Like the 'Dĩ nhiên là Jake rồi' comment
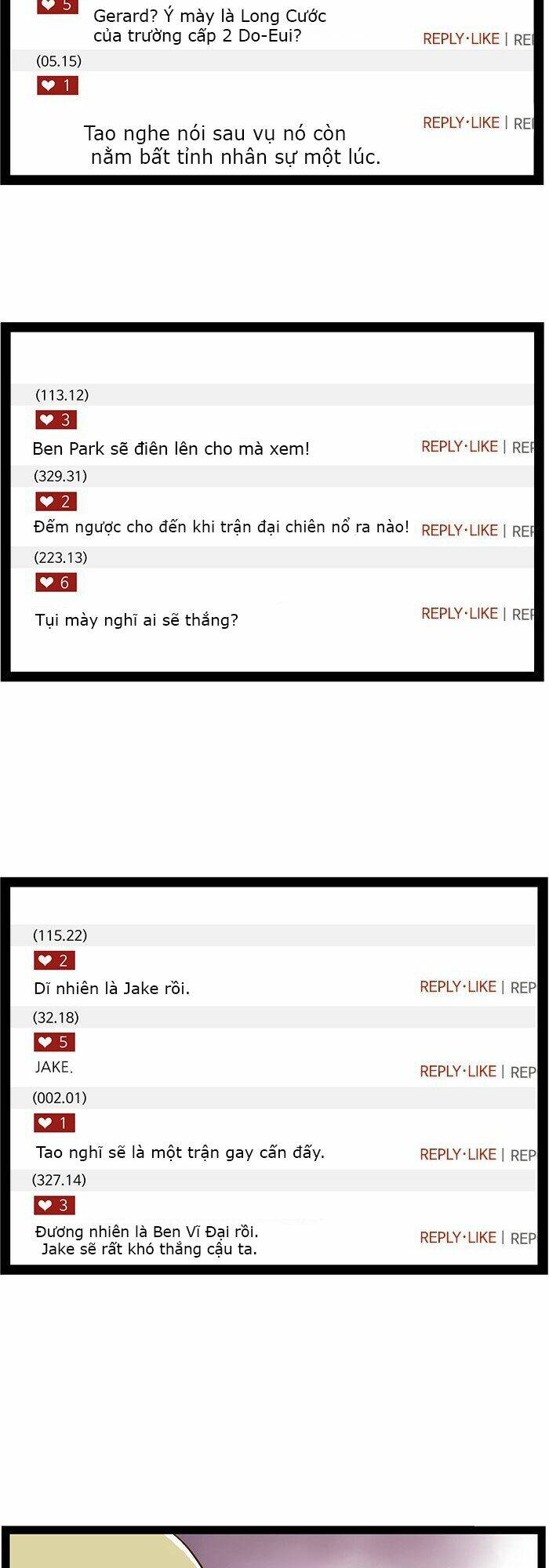The image size is (549, 1568). 482,987
